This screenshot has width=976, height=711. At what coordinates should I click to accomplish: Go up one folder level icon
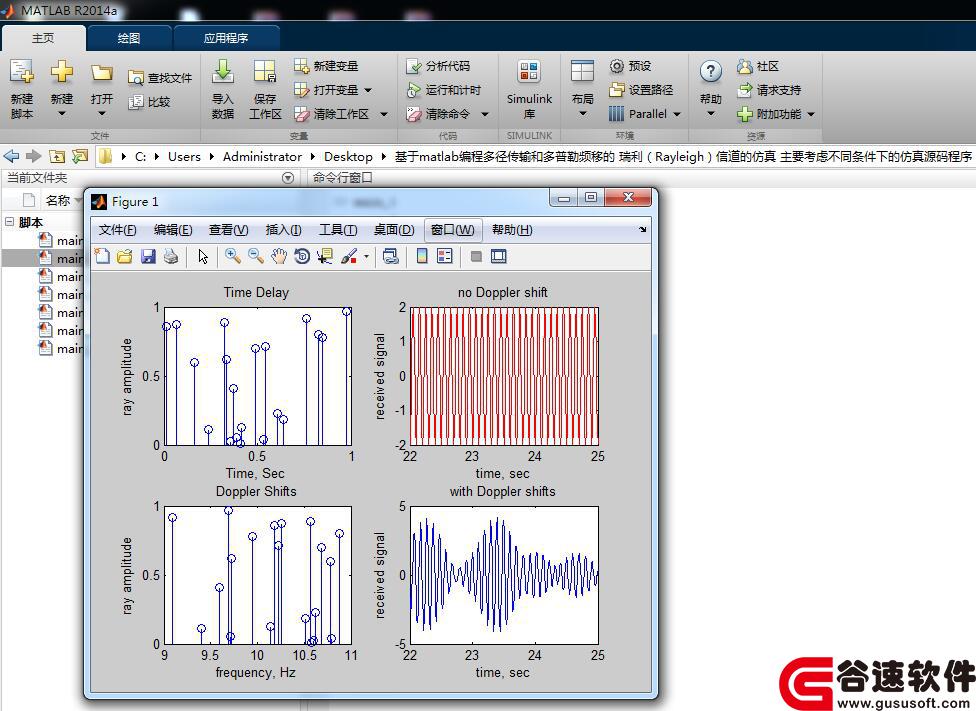57,156
